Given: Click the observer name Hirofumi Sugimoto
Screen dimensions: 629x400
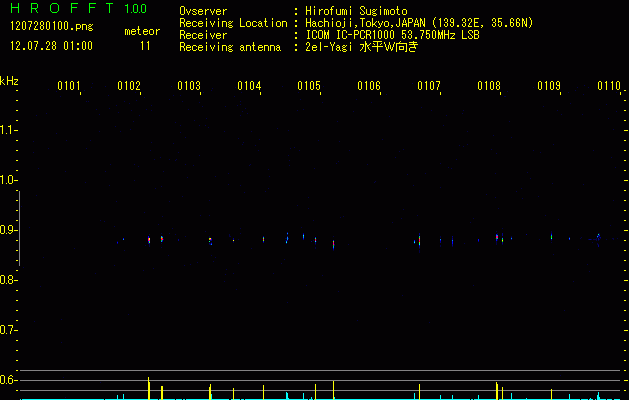Looking at the screenshot, I should click(356, 11).
